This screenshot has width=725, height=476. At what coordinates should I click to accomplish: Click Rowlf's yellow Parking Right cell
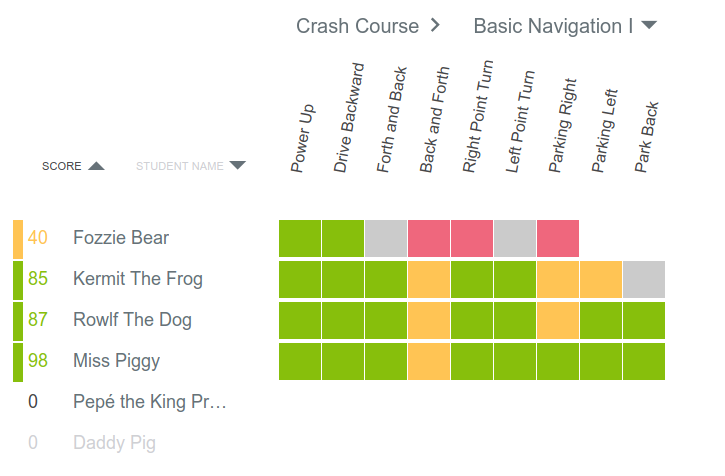point(558,320)
